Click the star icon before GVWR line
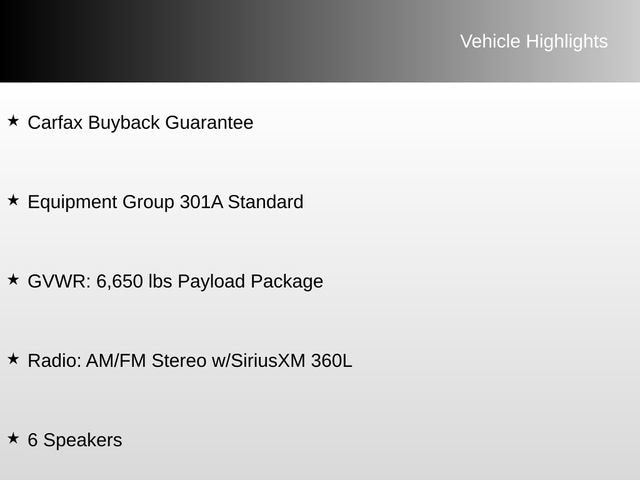The image size is (640, 480). [13, 279]
